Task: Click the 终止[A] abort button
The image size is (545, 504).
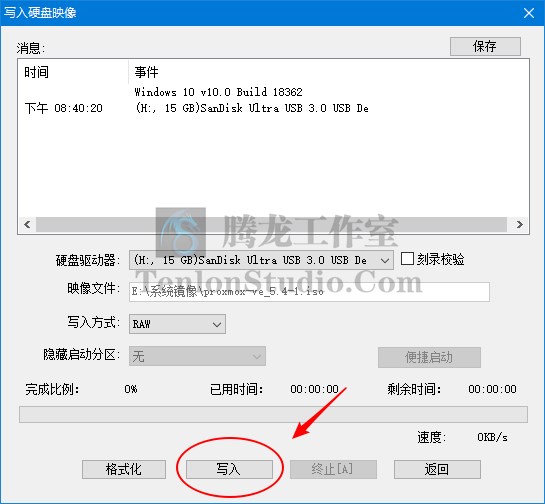Action: [x=333, y=469]
